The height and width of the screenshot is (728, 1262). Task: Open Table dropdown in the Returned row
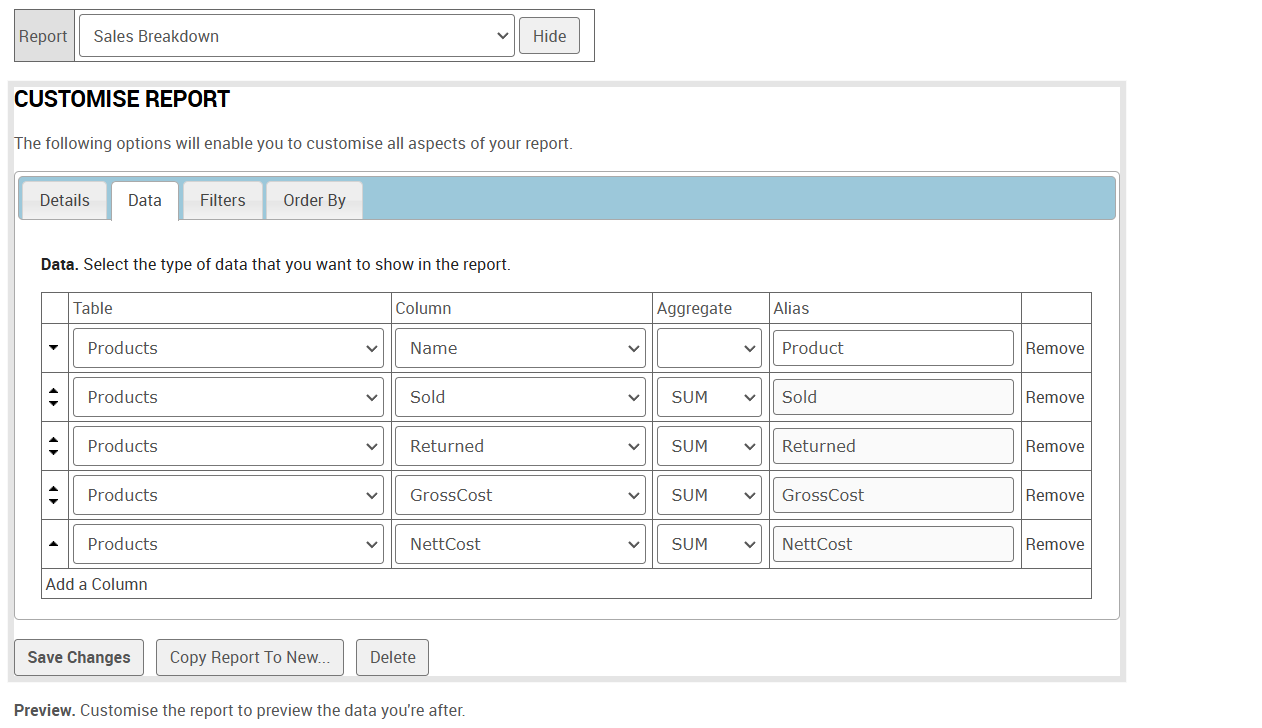tap(228, 446)
